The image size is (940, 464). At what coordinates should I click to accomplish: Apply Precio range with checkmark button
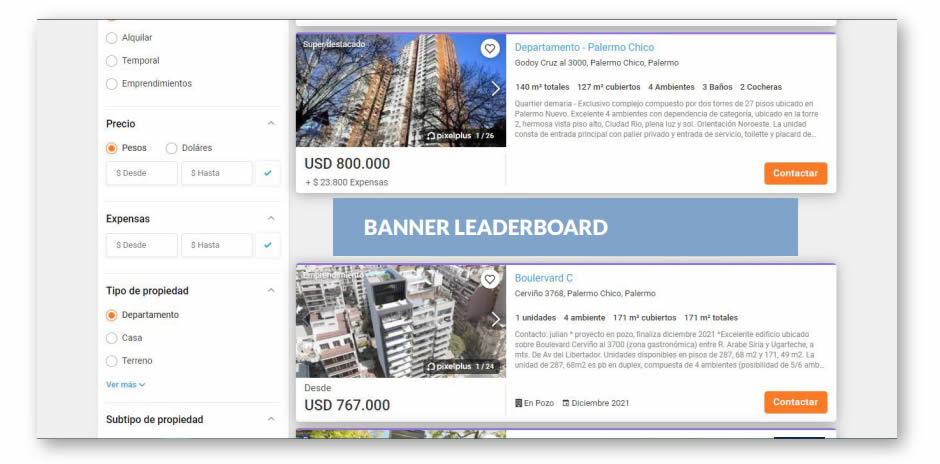coord(267,173)
